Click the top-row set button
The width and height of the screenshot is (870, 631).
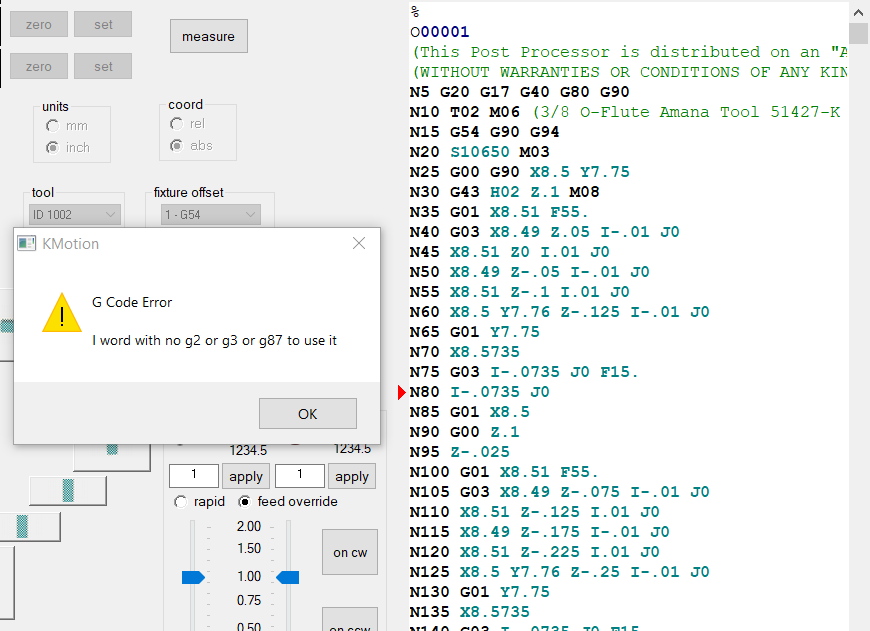point(103,25)
